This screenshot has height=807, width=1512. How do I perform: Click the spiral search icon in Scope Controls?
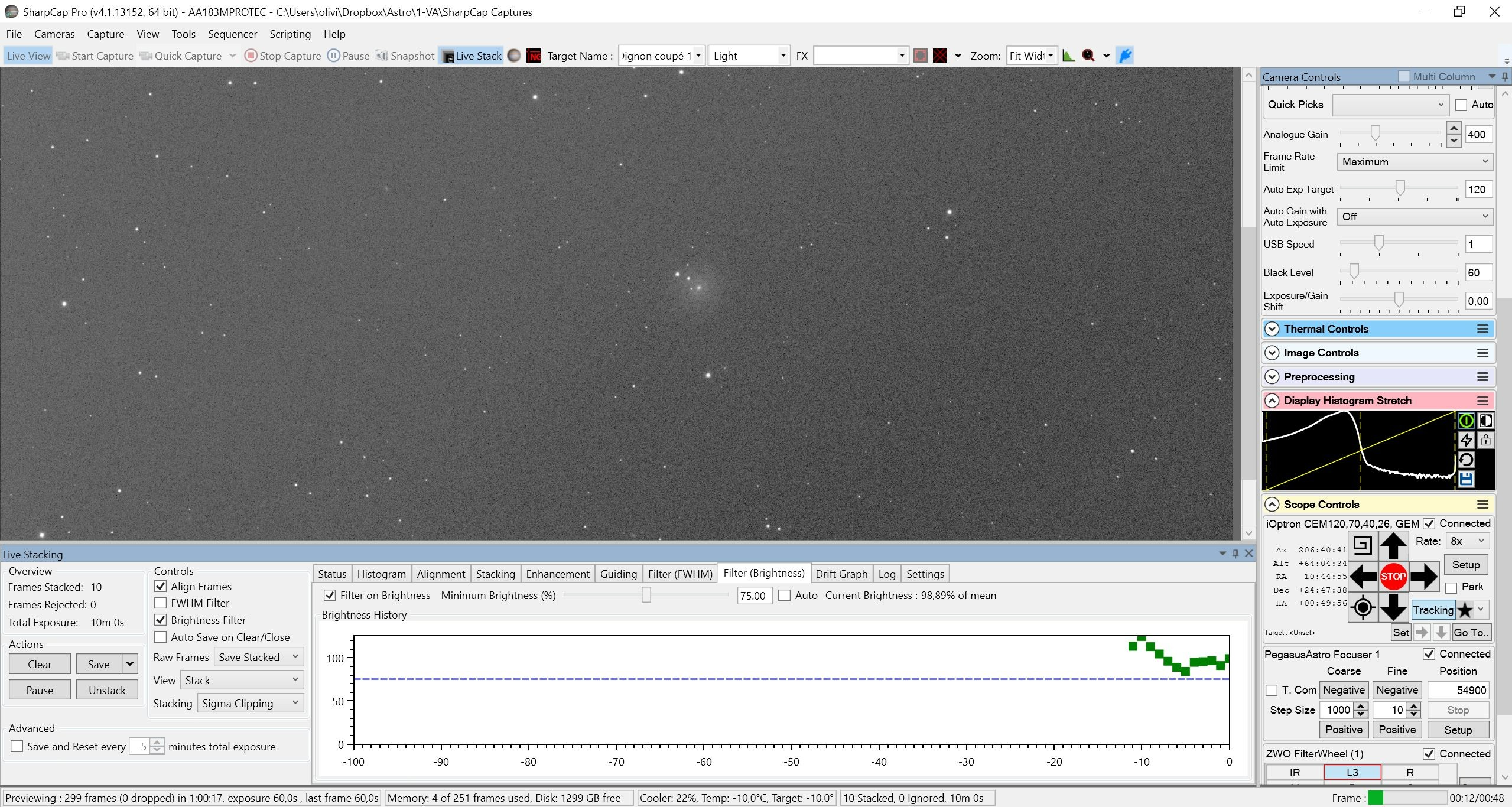(x=1363, y=545)
